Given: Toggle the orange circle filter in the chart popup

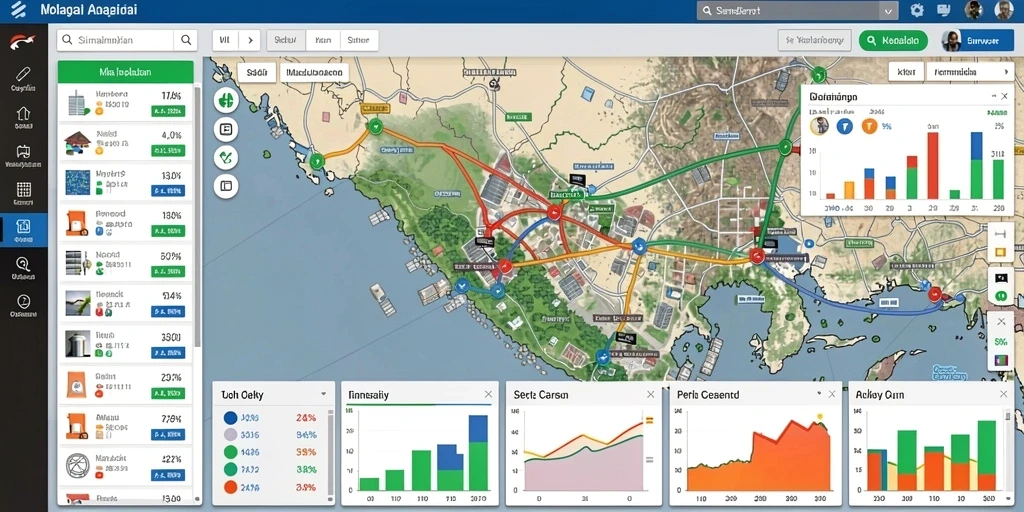Looking at the screenshot, I should 869,126.
